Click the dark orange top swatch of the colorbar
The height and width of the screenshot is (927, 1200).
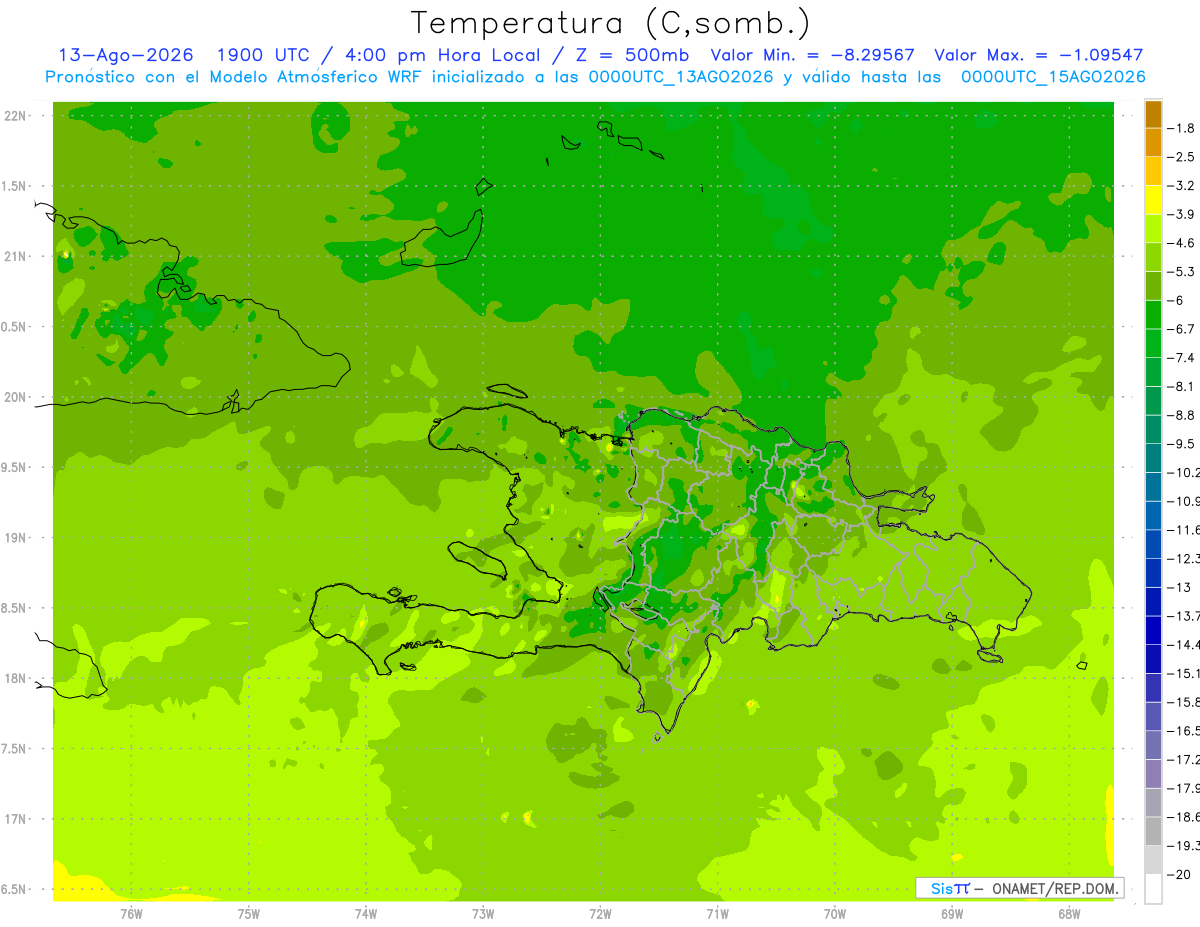(x=1153, y=113)
